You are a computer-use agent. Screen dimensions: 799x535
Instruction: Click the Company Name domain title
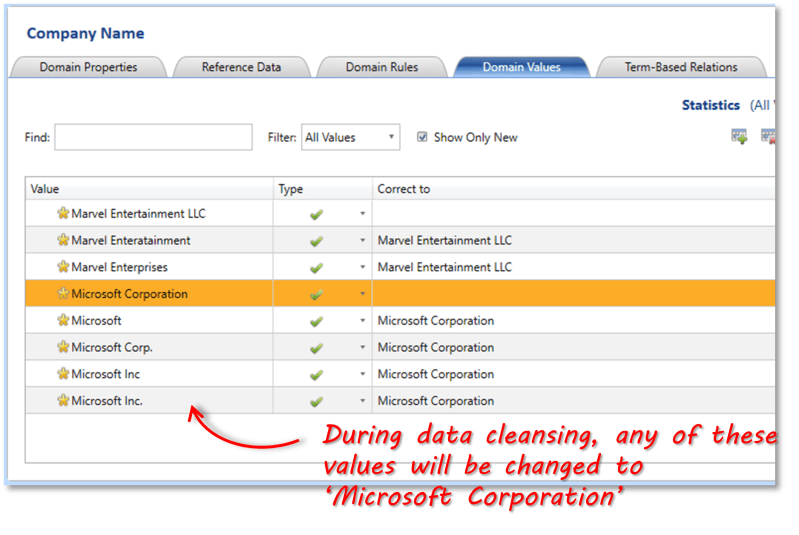[x=85, y=33]
